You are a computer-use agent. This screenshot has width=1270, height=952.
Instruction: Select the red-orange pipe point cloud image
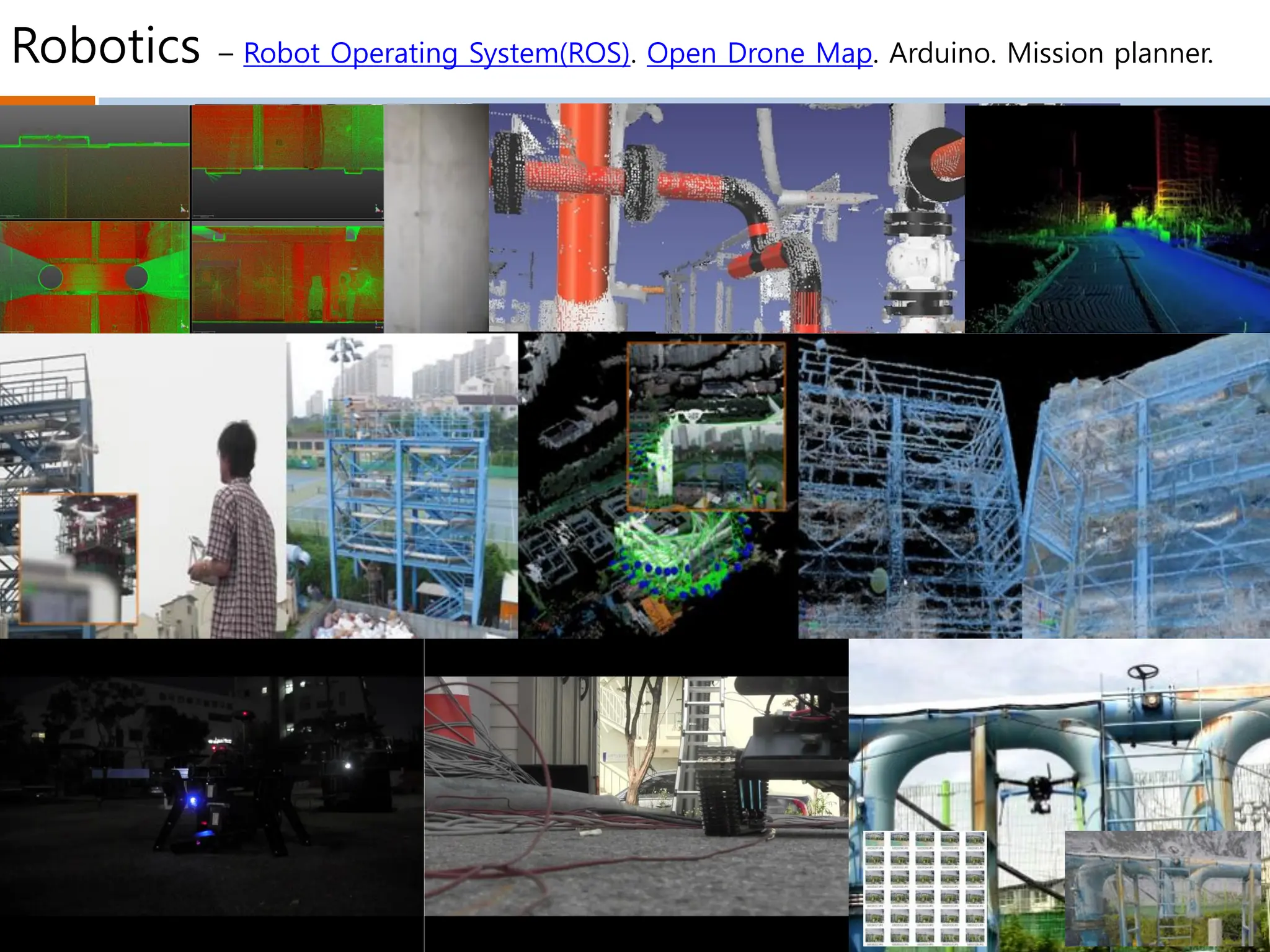(x=726, y=218)
